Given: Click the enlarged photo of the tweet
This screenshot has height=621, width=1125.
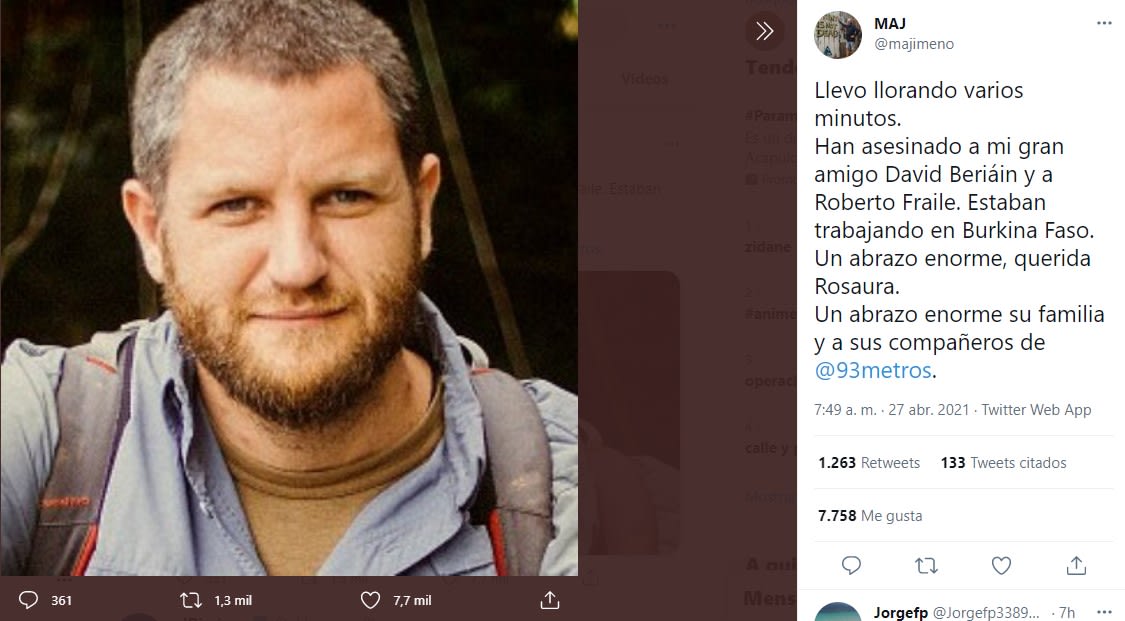Looking at the screenshot, I should point(289,288).
